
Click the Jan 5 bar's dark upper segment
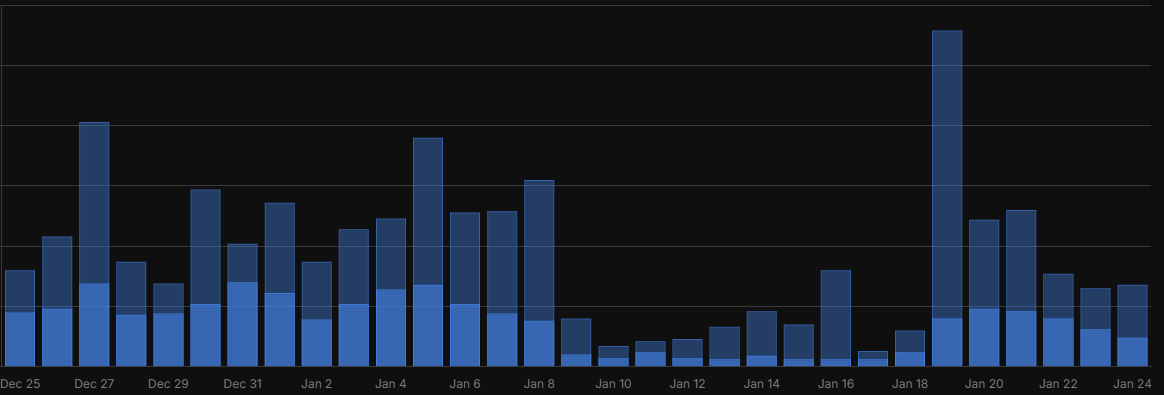pos(428,212)
